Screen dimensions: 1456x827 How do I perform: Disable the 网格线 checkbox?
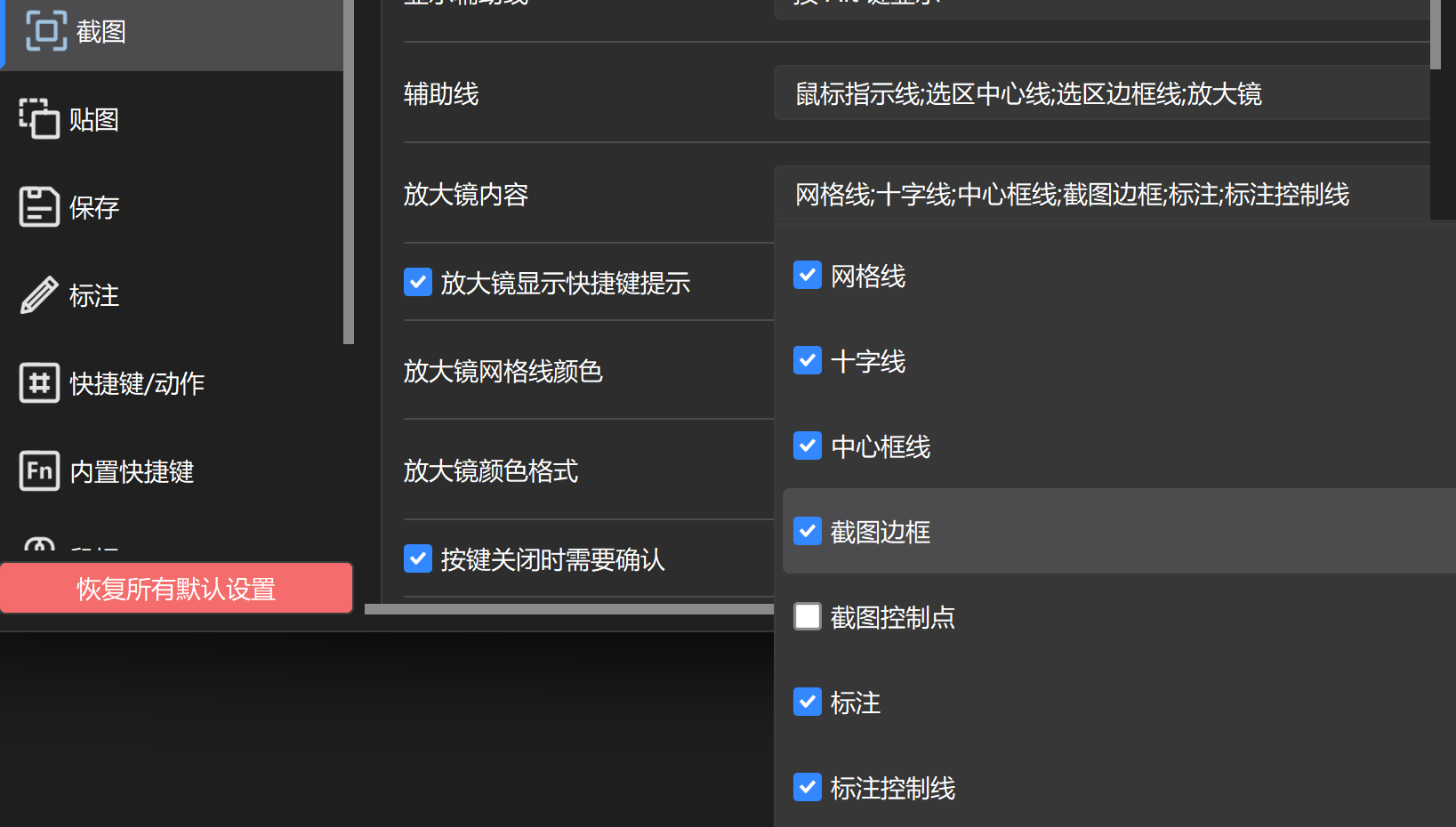(807, 276)
